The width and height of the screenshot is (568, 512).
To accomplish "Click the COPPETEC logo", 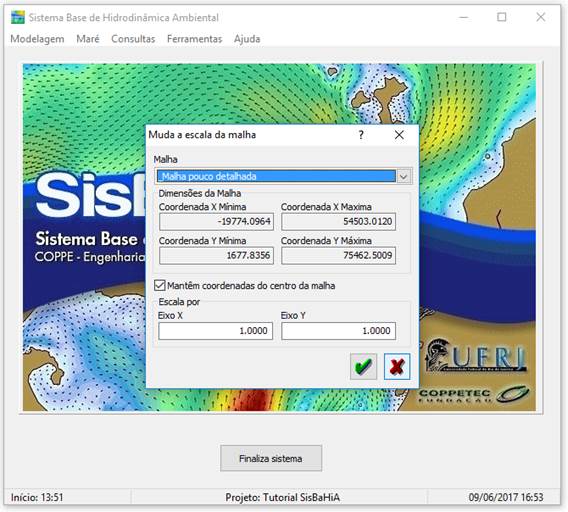I will click(474, 394).
